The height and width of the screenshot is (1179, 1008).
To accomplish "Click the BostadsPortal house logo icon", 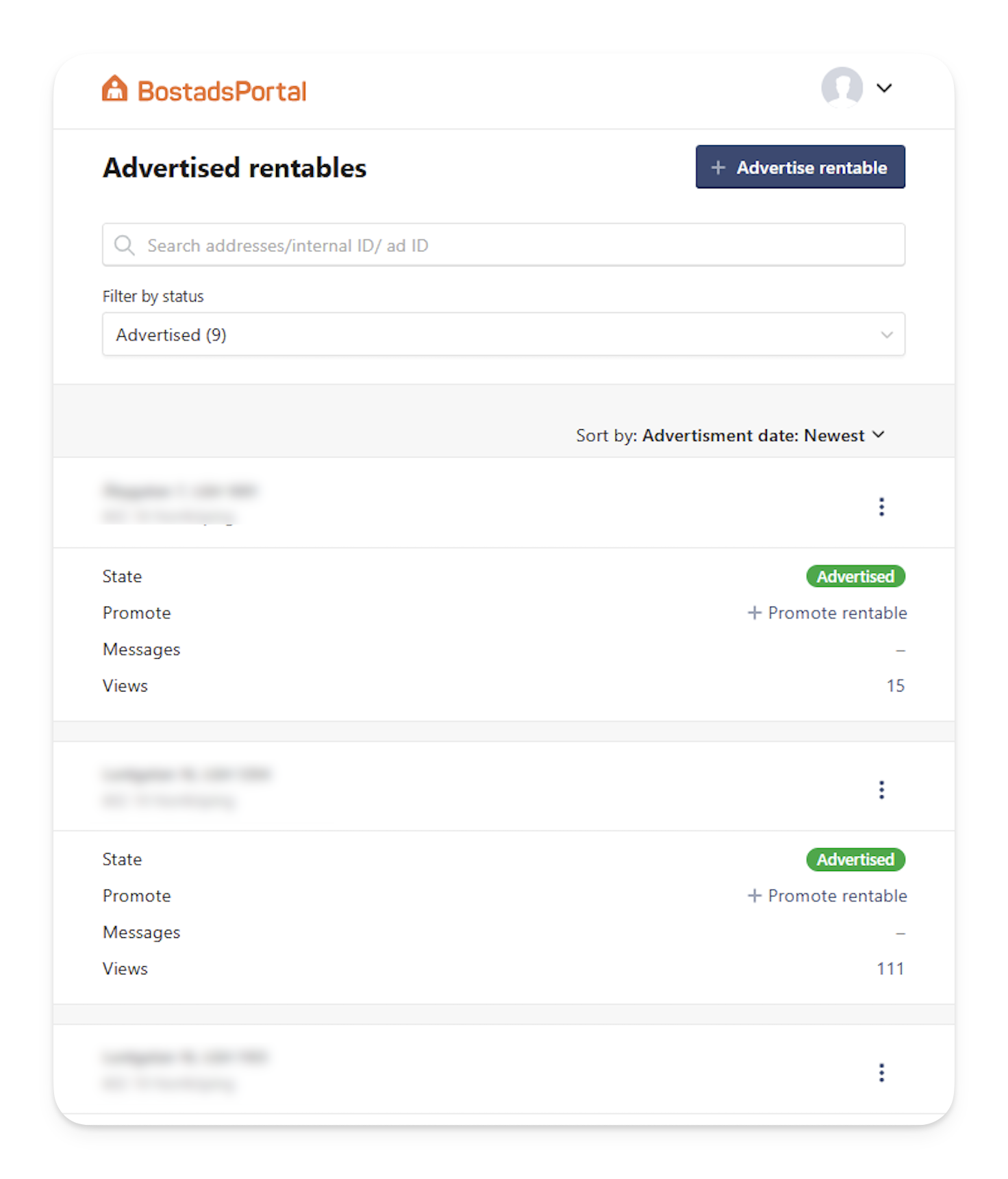I will click(115, 88).
